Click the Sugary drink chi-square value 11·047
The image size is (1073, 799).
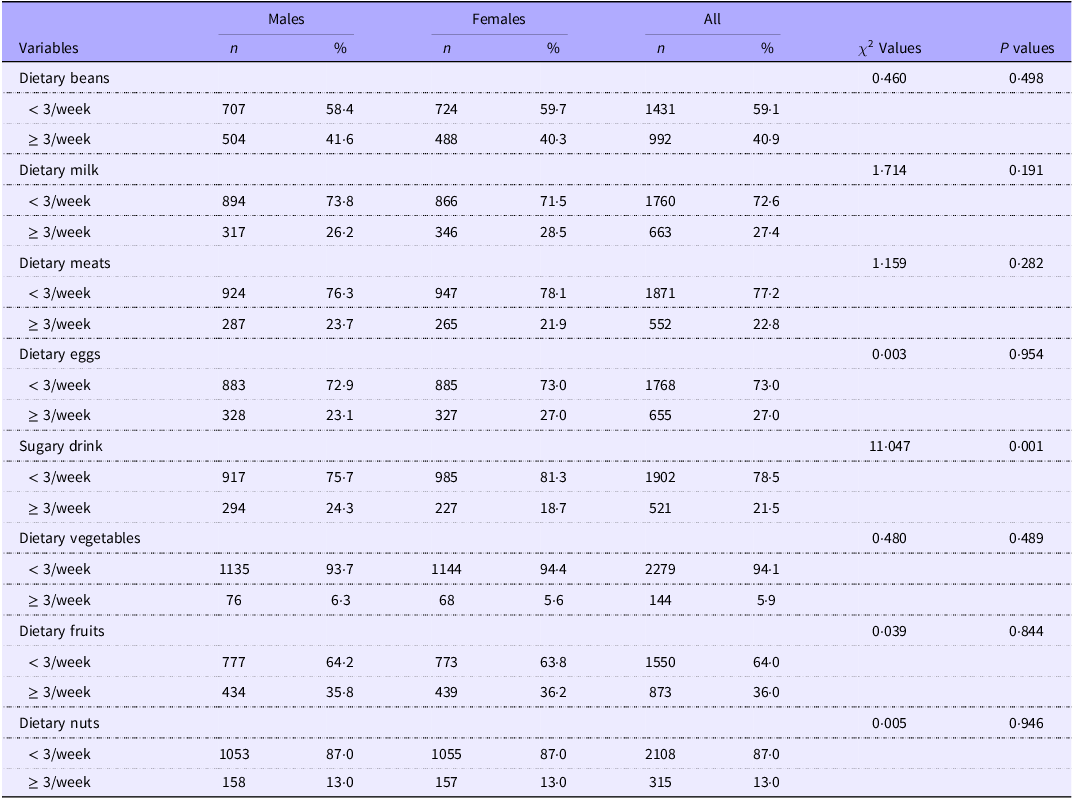pyautogui.click(x=889, y=446)
